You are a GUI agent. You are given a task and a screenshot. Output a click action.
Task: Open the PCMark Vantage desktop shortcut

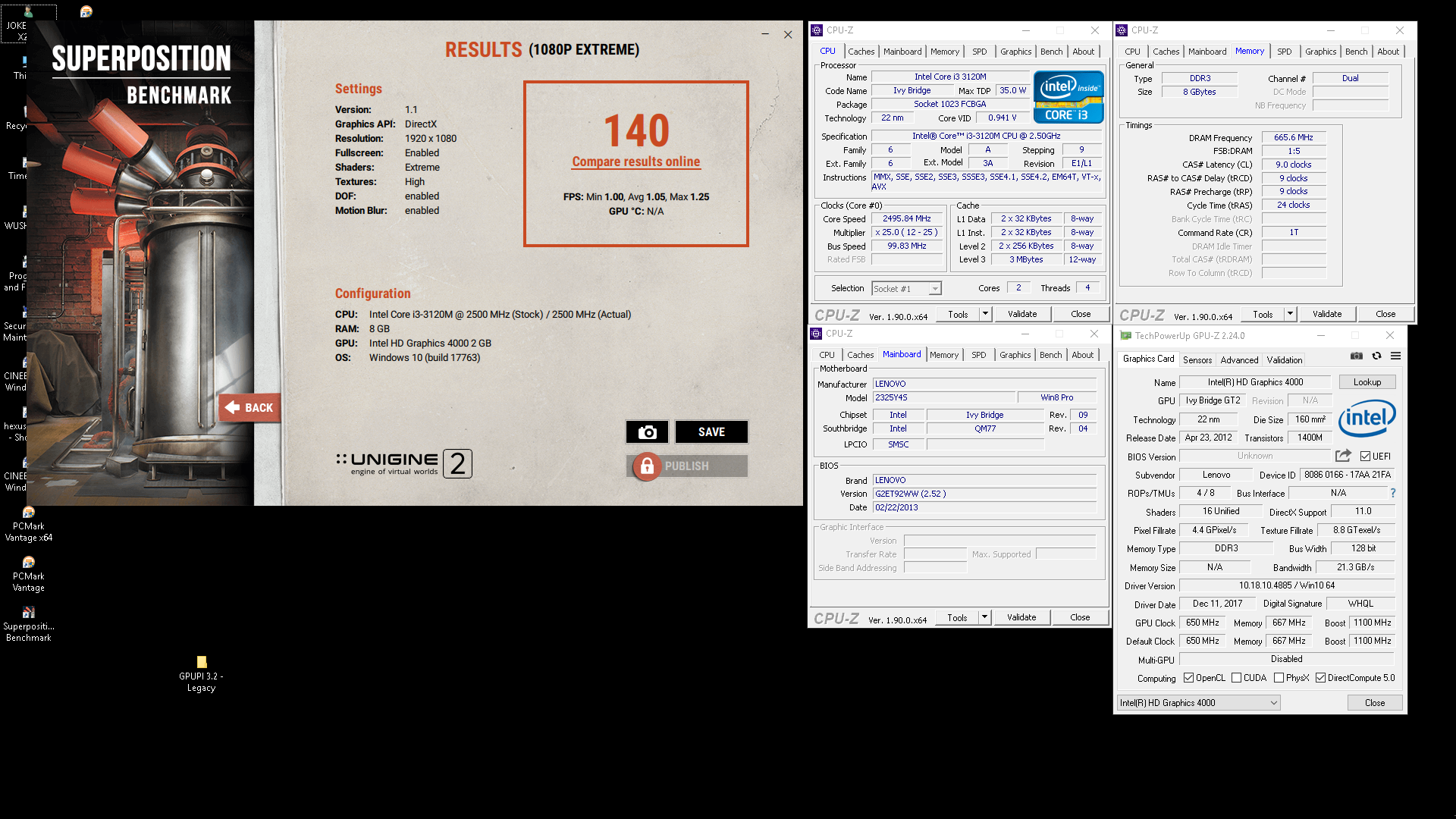[29, 574]
